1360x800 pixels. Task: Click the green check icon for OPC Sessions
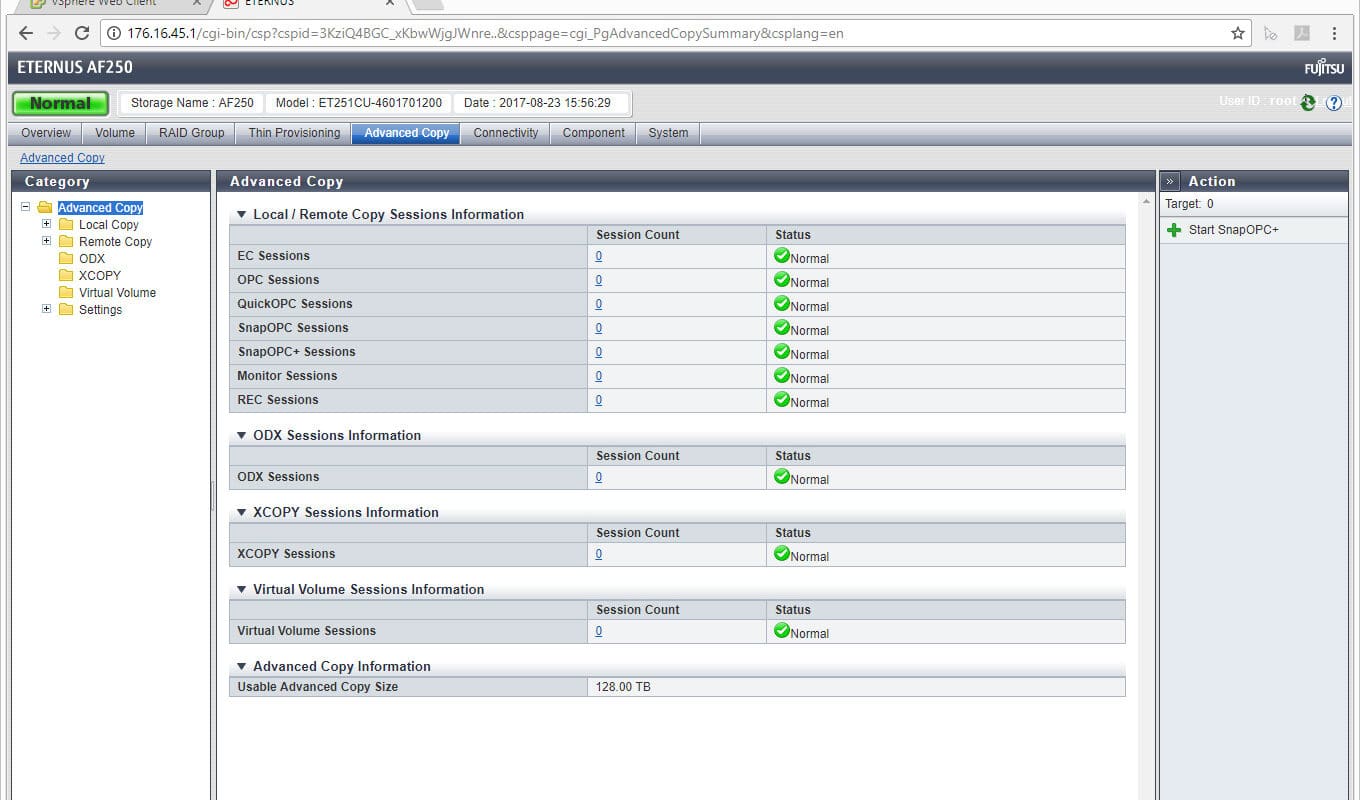click(x=782, y=279)
